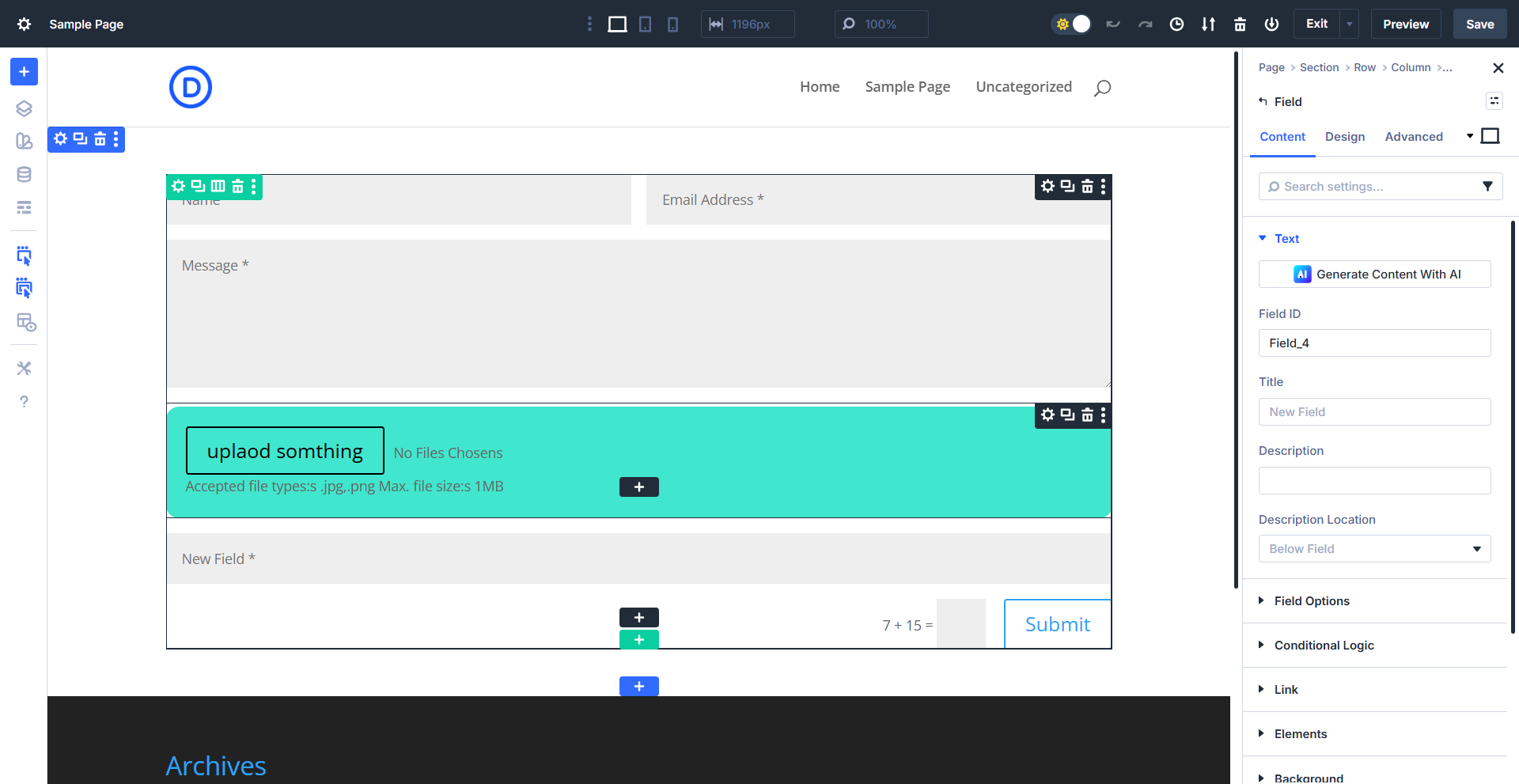This screenshot has width=1519, height=784.
Task: Open the settings filter in the search bar
Action: point(1487,186)
